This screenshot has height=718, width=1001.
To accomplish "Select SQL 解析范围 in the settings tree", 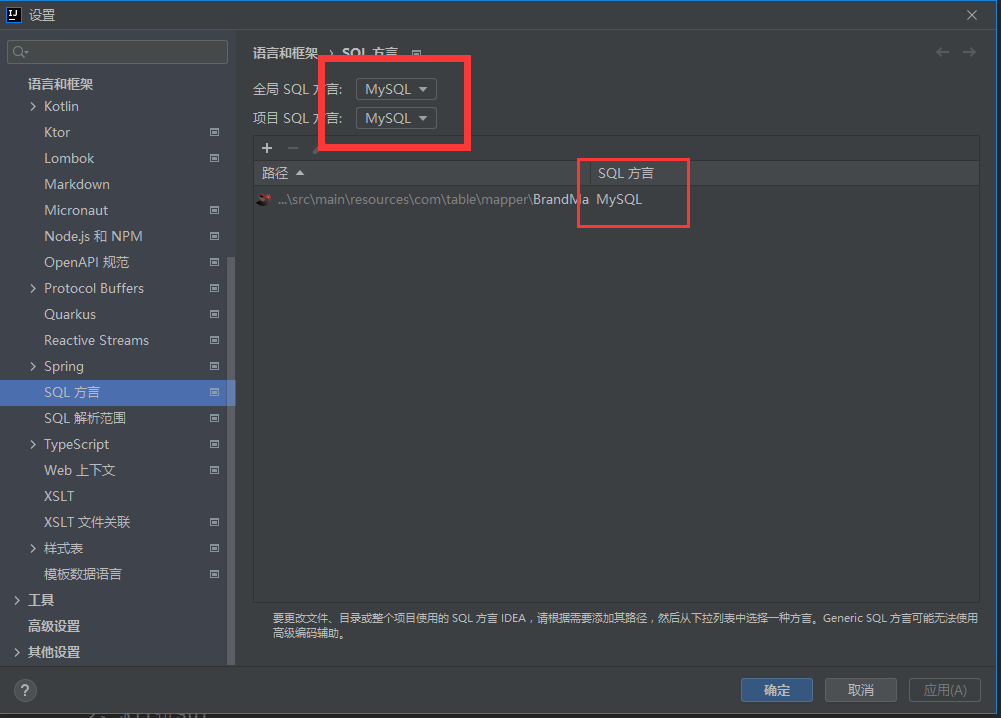I will click(85, 418).
